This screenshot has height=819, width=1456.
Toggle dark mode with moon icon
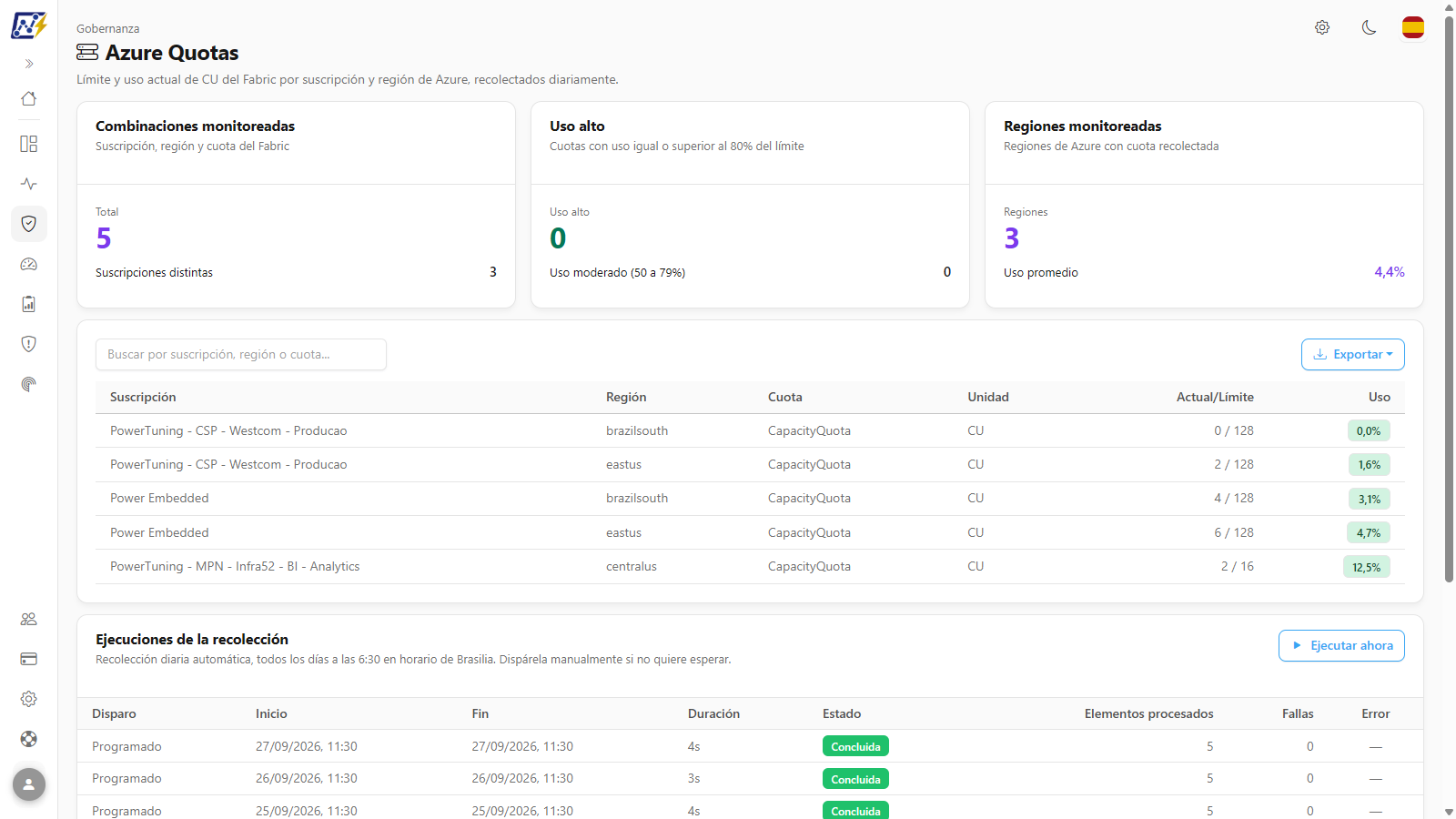point(1369,27)
